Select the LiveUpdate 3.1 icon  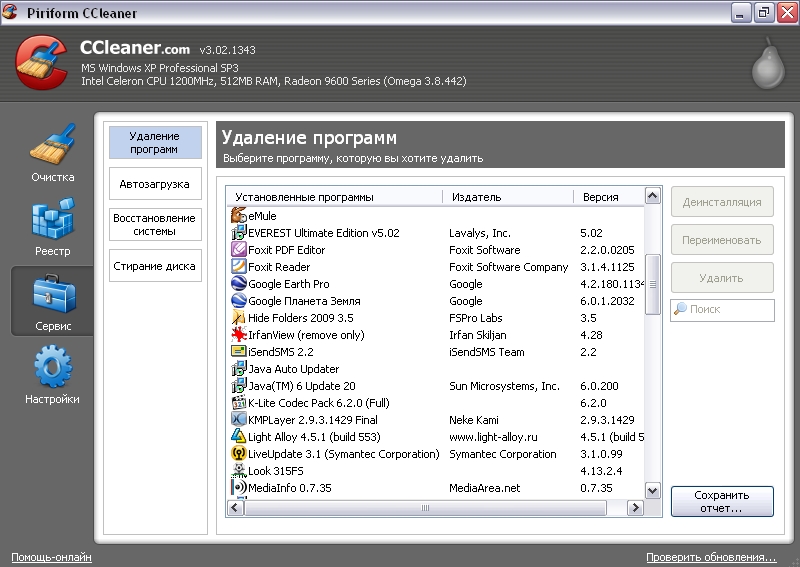238,454
